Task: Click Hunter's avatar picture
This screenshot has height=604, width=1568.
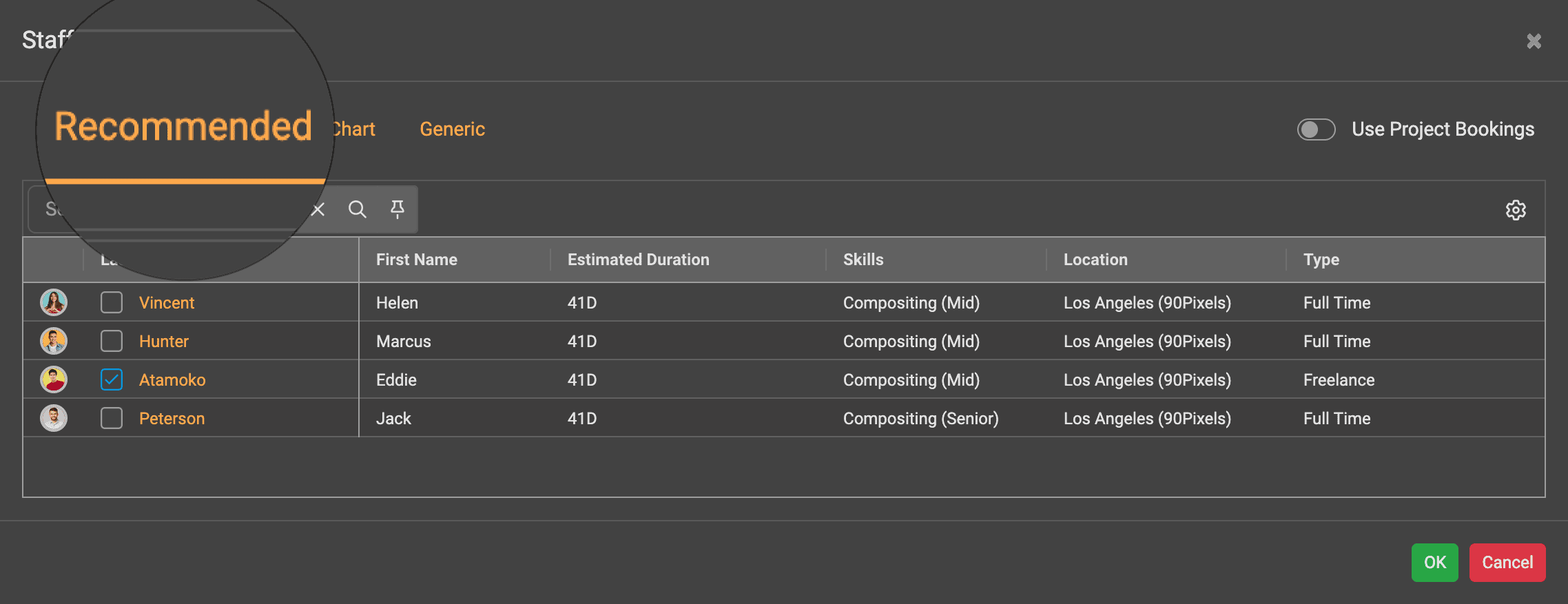Action: 54,341
